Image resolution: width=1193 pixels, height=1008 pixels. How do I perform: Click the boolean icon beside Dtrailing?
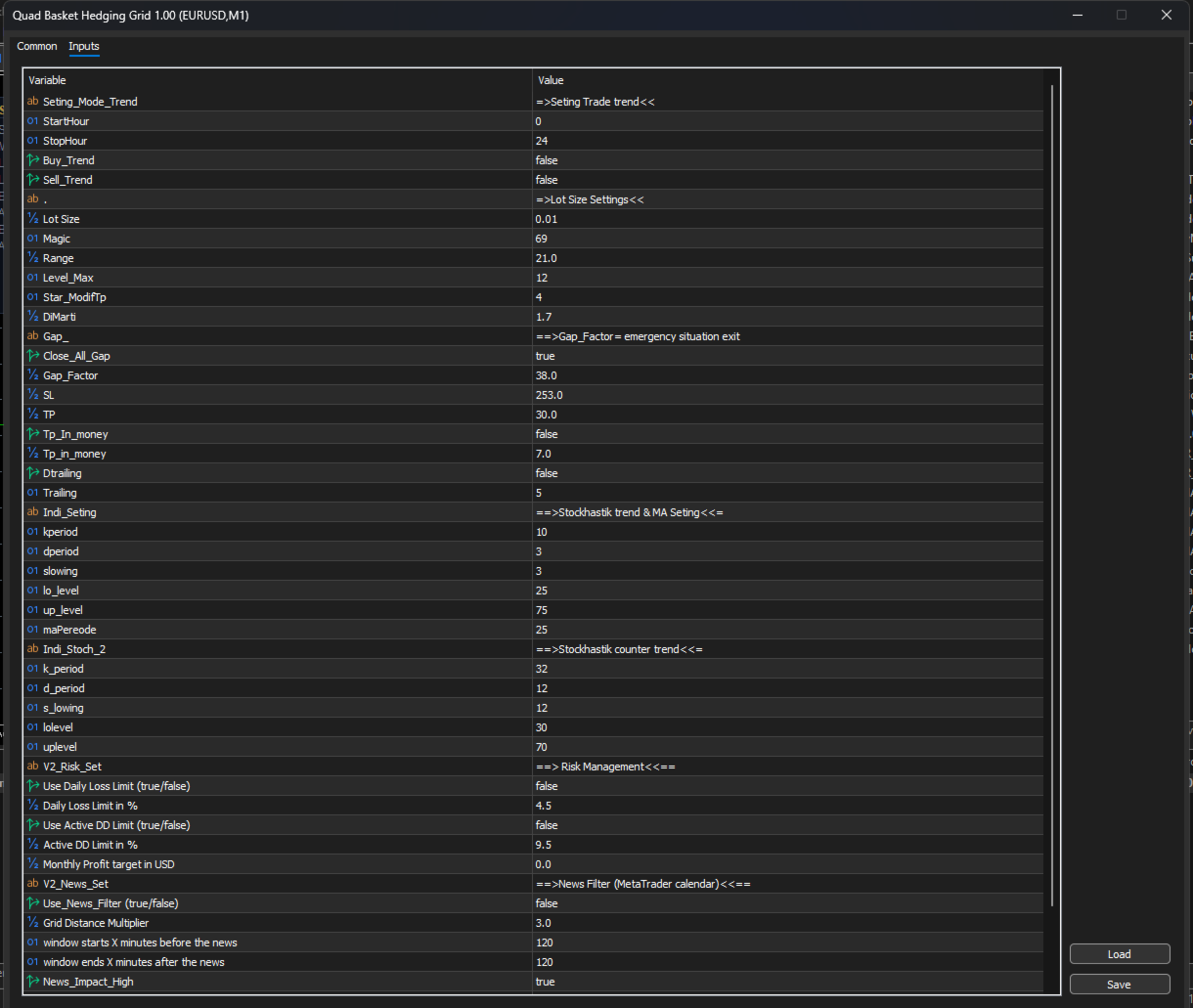pos(33,473)
